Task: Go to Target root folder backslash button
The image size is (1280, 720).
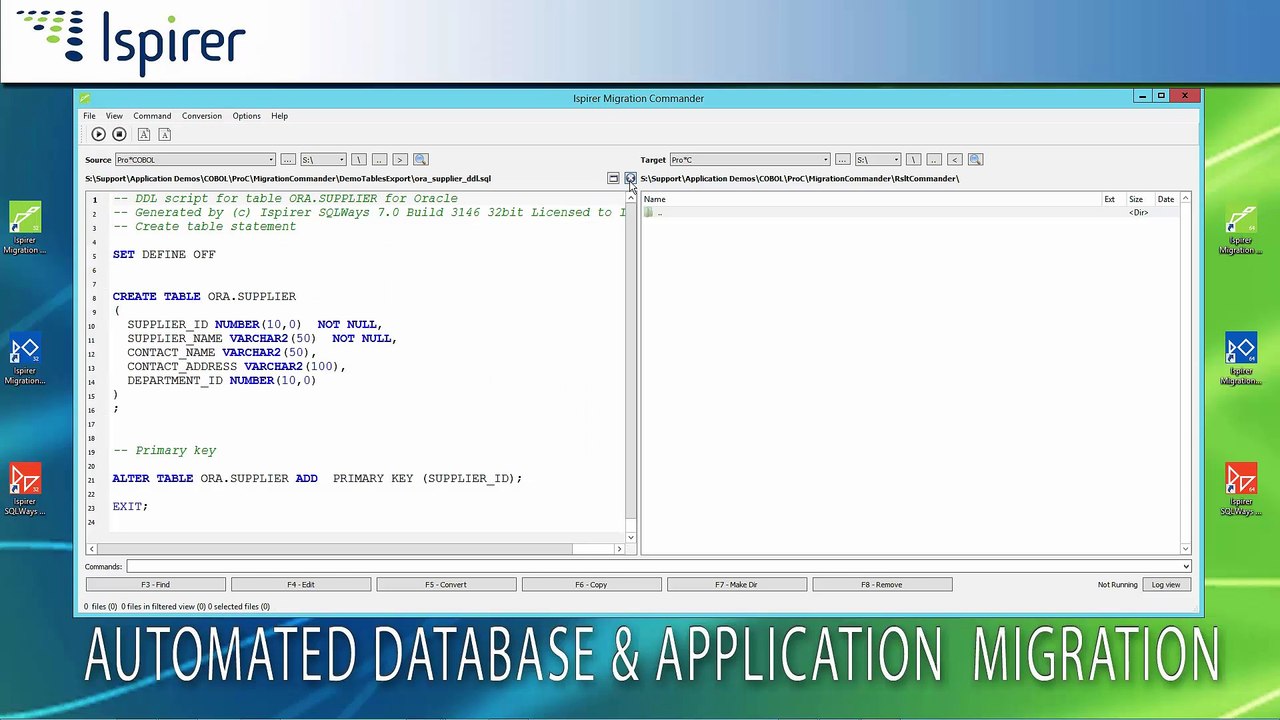Action: point(913,160)
